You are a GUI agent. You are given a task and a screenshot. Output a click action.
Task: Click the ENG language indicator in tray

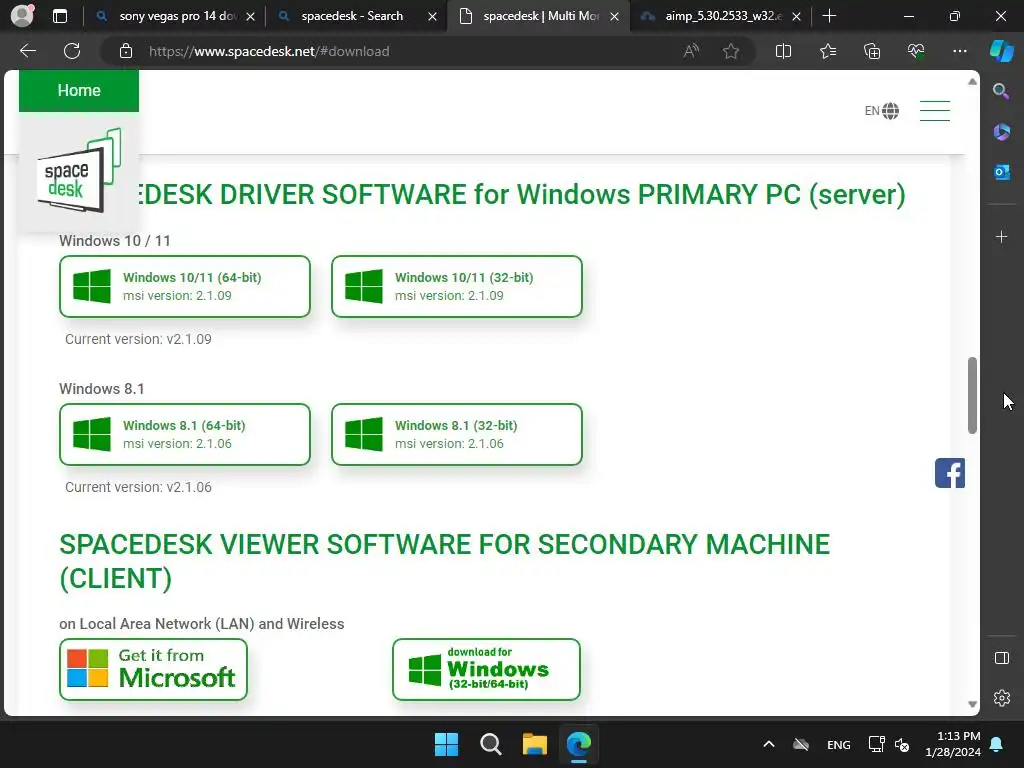839,744
